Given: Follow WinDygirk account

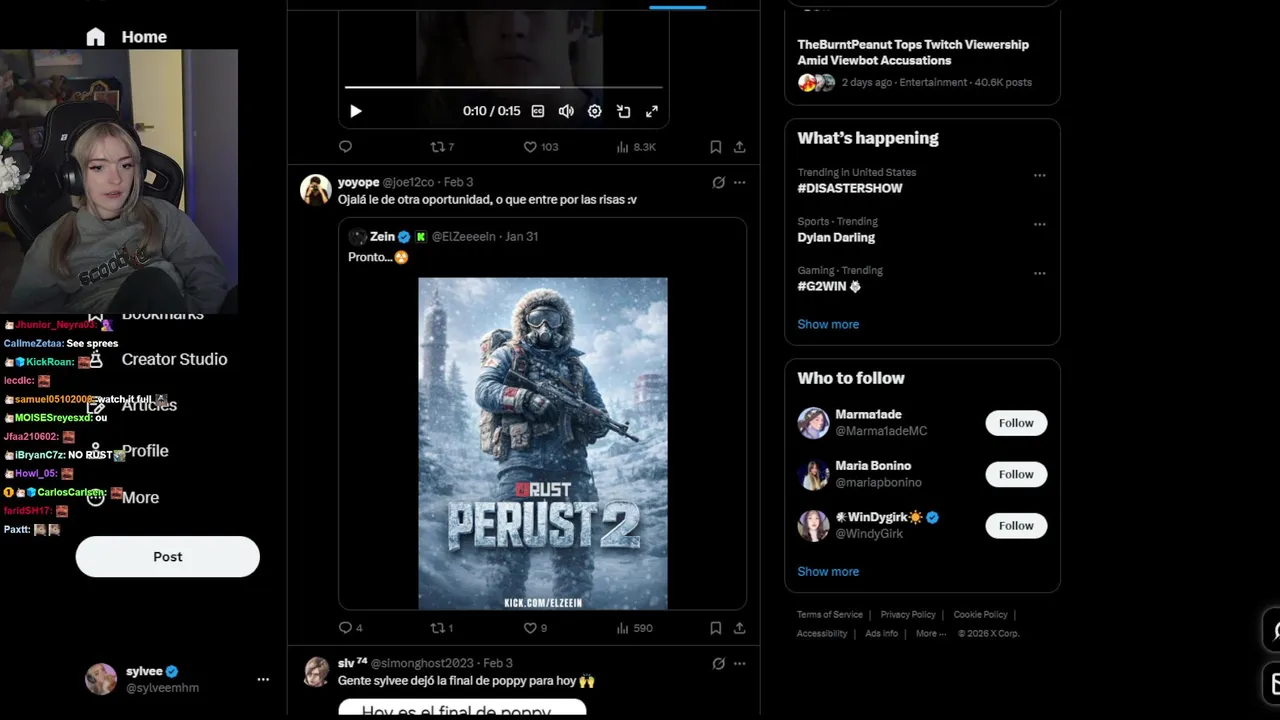Looking at the screenshot, I should click(1016, 525).
